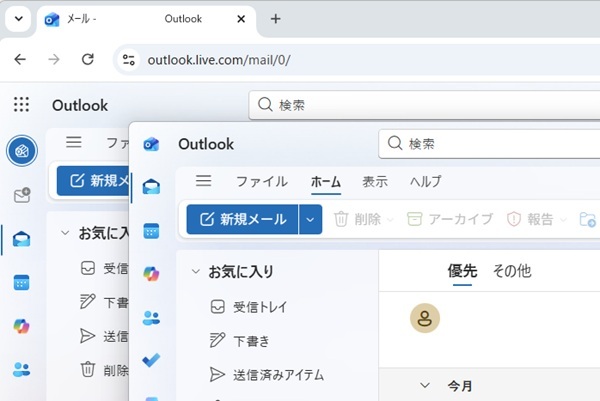Open new mail envelope-plus icon in back window sidebar
Image resolution: width=600 pixels, height=401 pixels.
tap(22, 195)
